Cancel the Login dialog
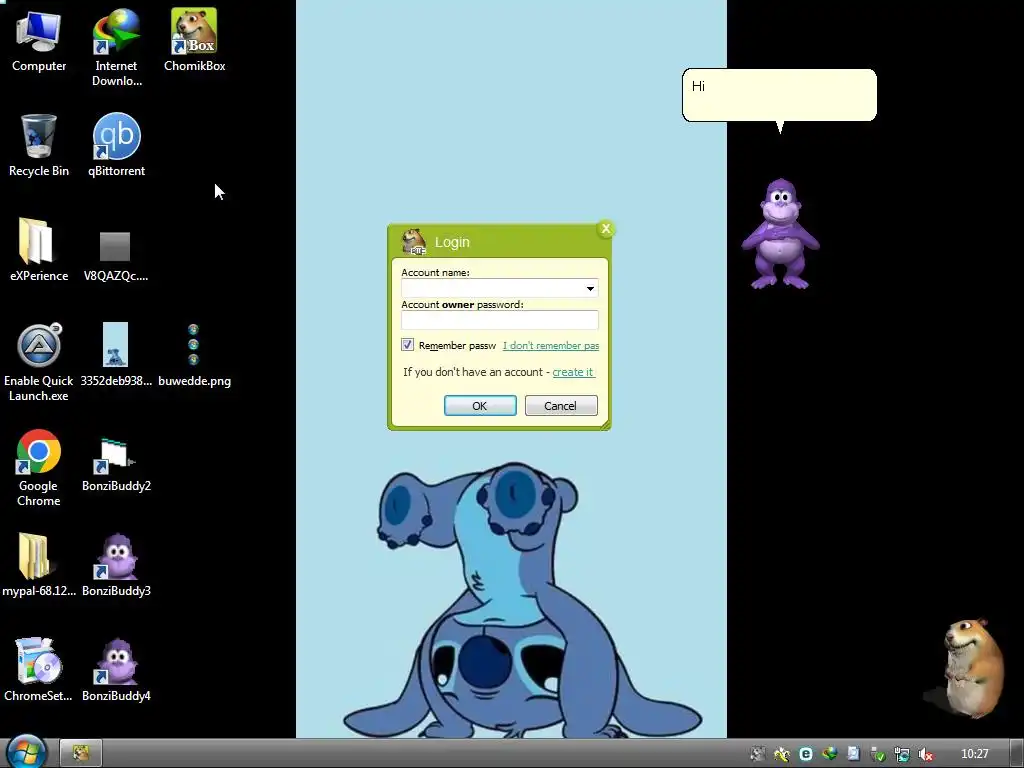 point(561,406)
